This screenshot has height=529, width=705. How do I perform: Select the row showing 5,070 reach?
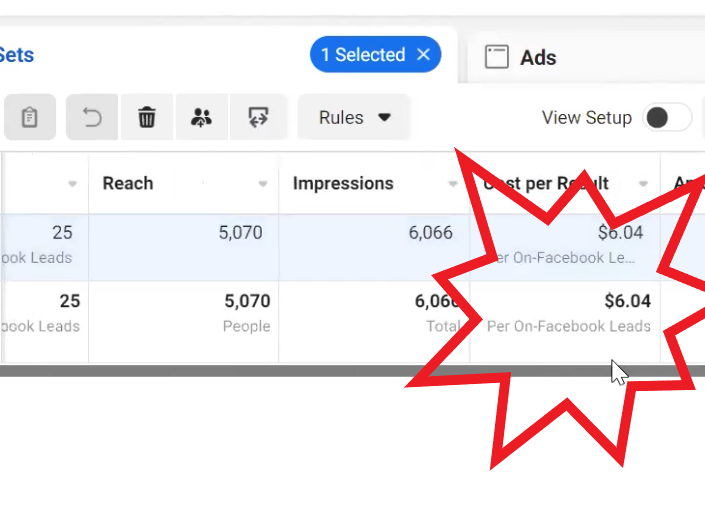coord(352,247)
